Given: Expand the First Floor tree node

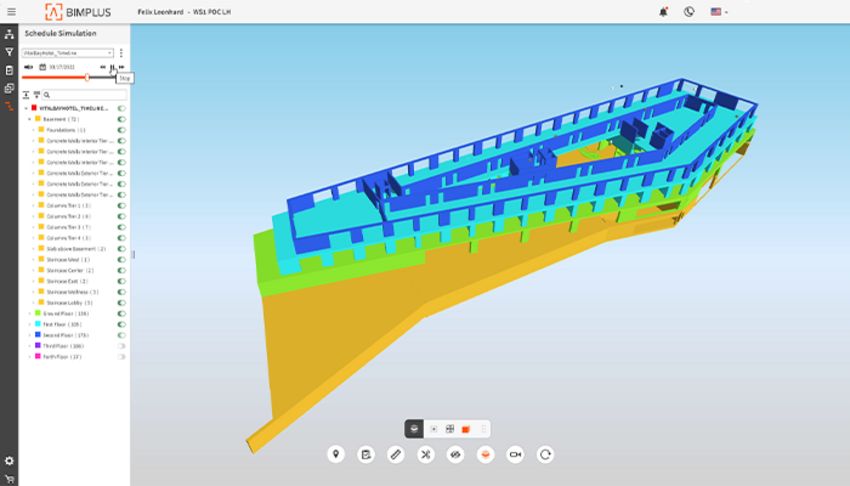Looking at the screenshot, I should (30, 324).
